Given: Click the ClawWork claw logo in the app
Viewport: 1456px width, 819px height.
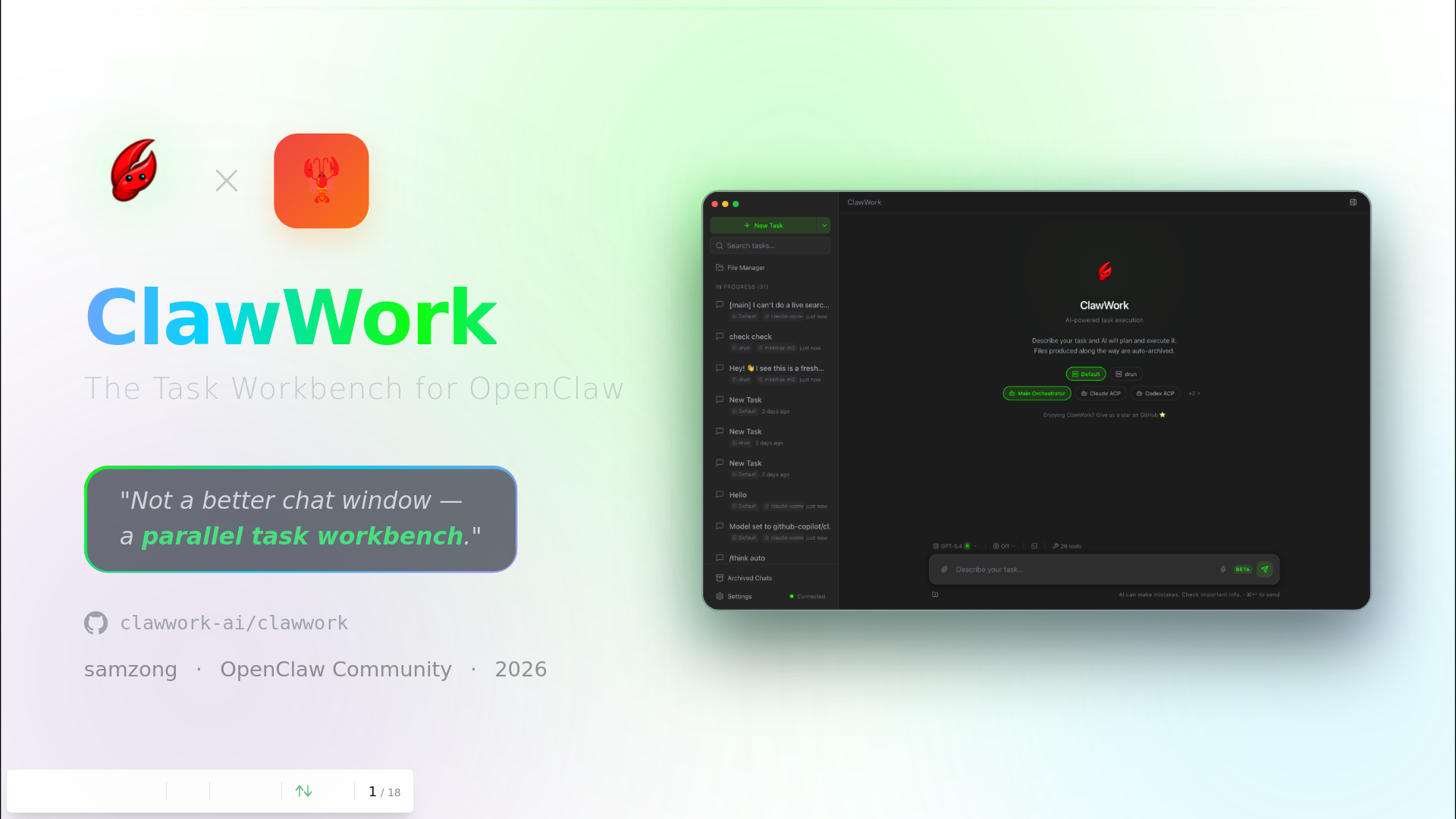Looking at the screenshot, I should (1105, 271).
